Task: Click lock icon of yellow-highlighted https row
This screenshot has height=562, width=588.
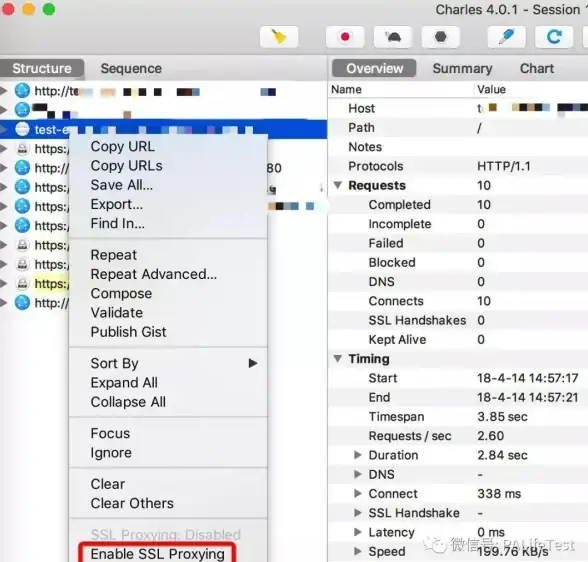Action: click(x=22, y=283)
